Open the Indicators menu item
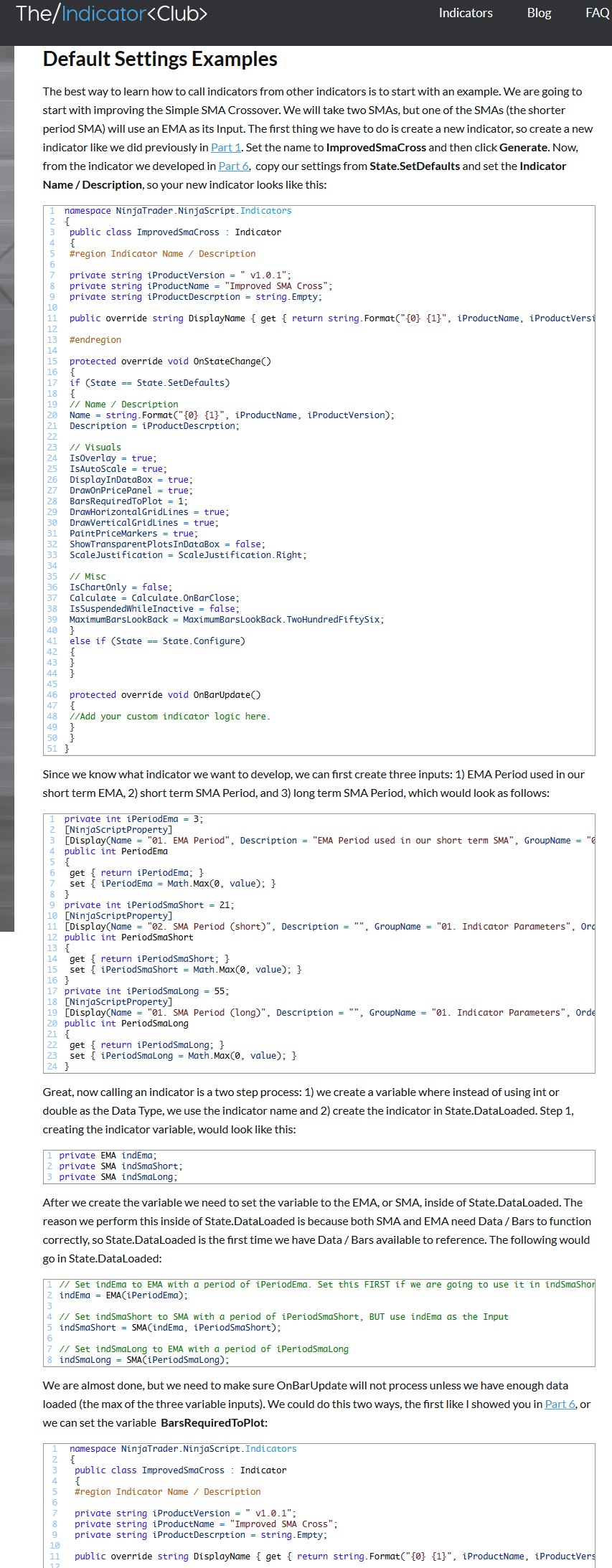The height and width of the screenshot is (1568, 612). click(x=466, y=13)
